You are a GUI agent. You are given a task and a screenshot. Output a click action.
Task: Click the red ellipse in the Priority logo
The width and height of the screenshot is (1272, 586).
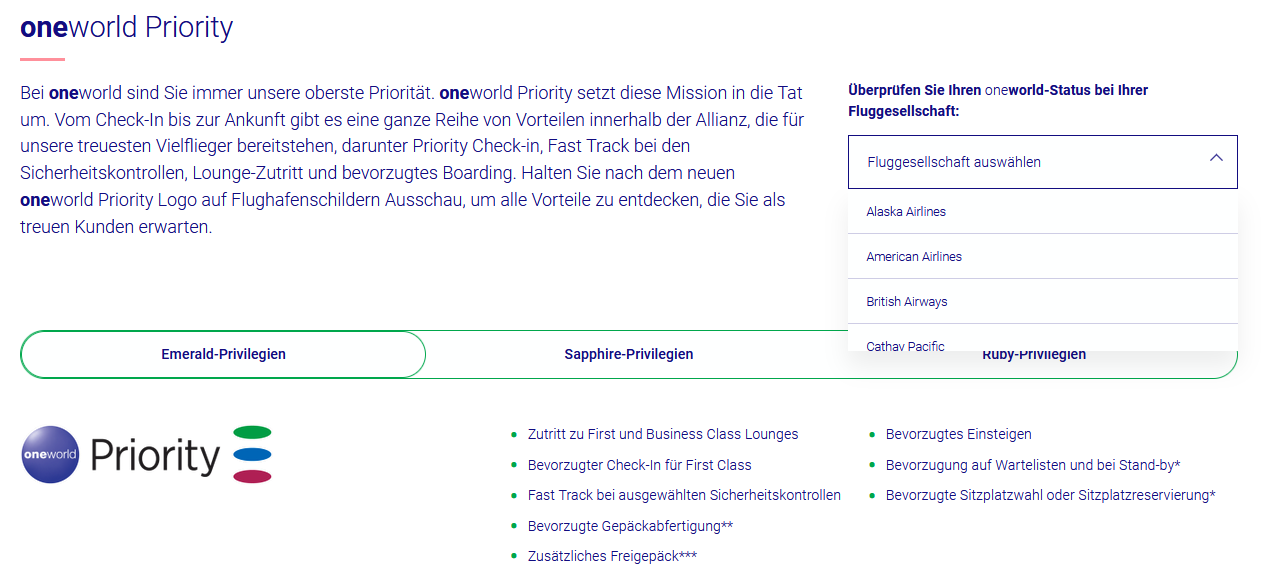click(x=251, y=477)
